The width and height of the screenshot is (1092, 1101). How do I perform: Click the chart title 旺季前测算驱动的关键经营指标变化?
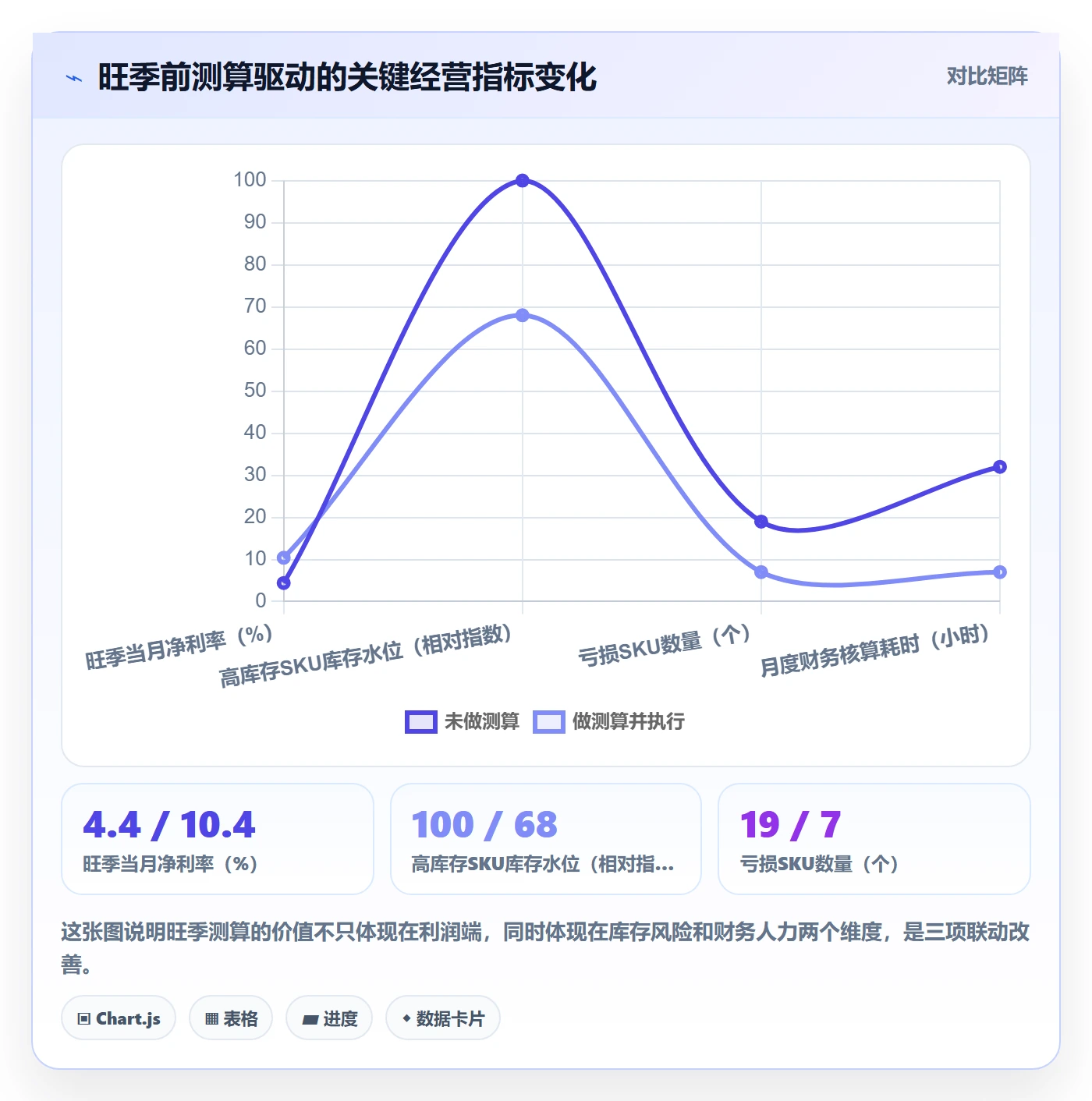click(347, 77)
